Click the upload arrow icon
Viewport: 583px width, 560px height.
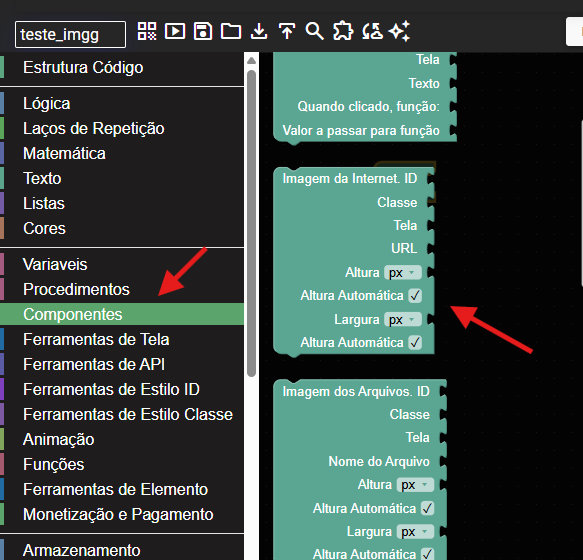pyautogui.click(x=287, y=31)
